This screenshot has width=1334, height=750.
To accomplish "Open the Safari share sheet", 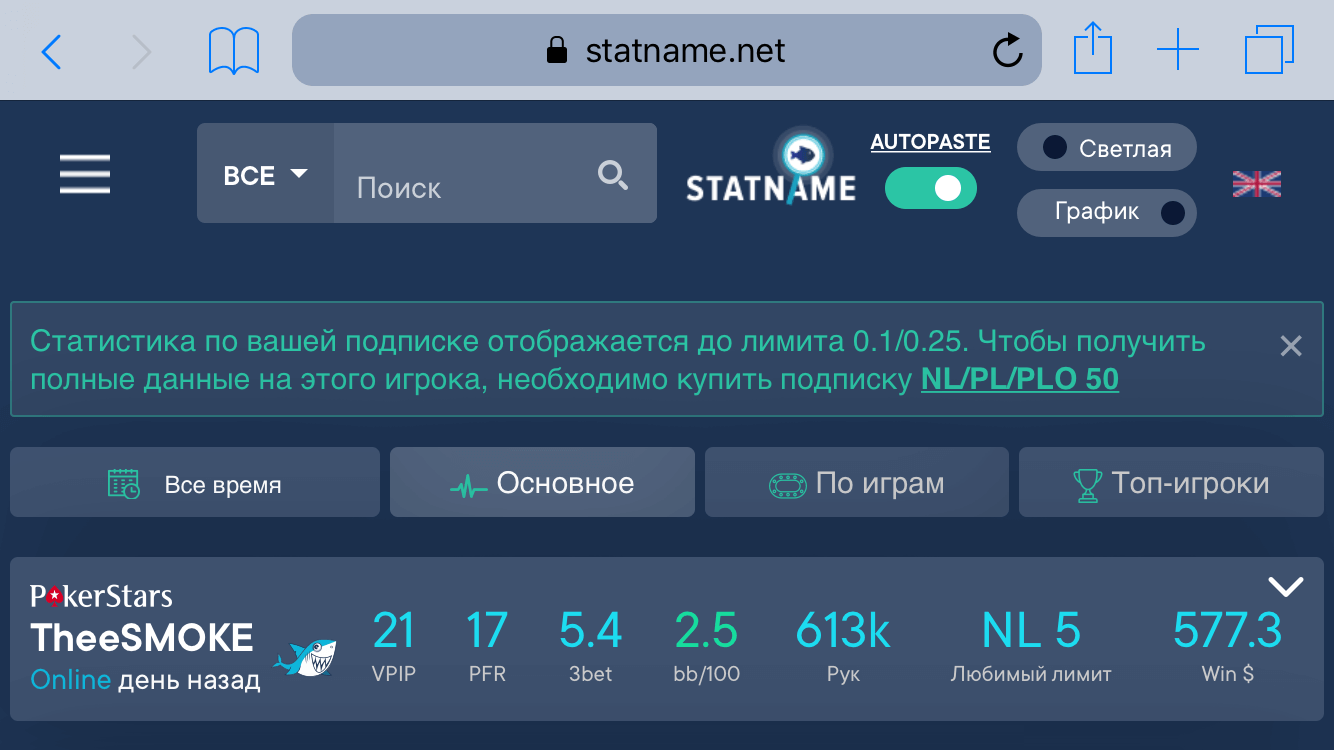I will tap(1093, 48).
